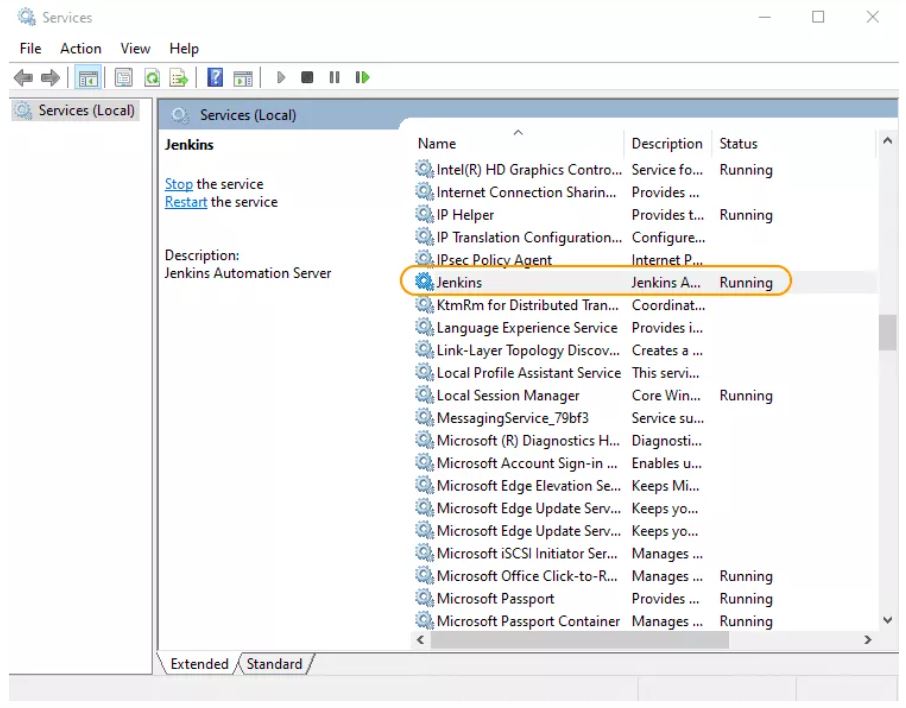This screenshot has height=708, width=906.
Task: Open the Action menu
Action: pyautogui.click(x=80, y=48)
